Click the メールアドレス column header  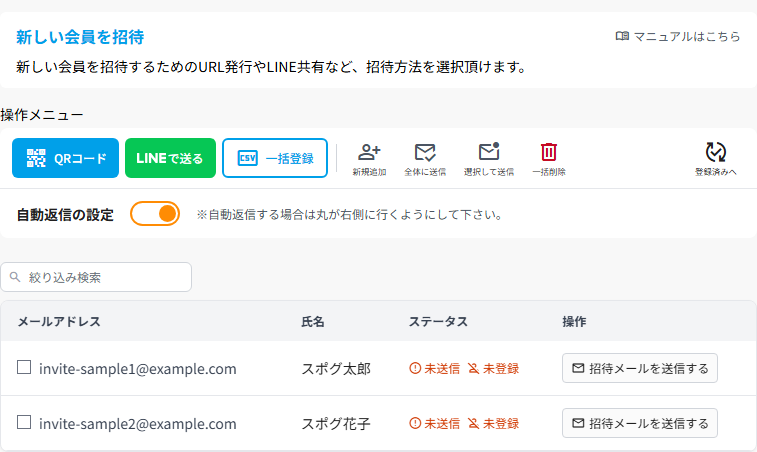pos(59,322)
